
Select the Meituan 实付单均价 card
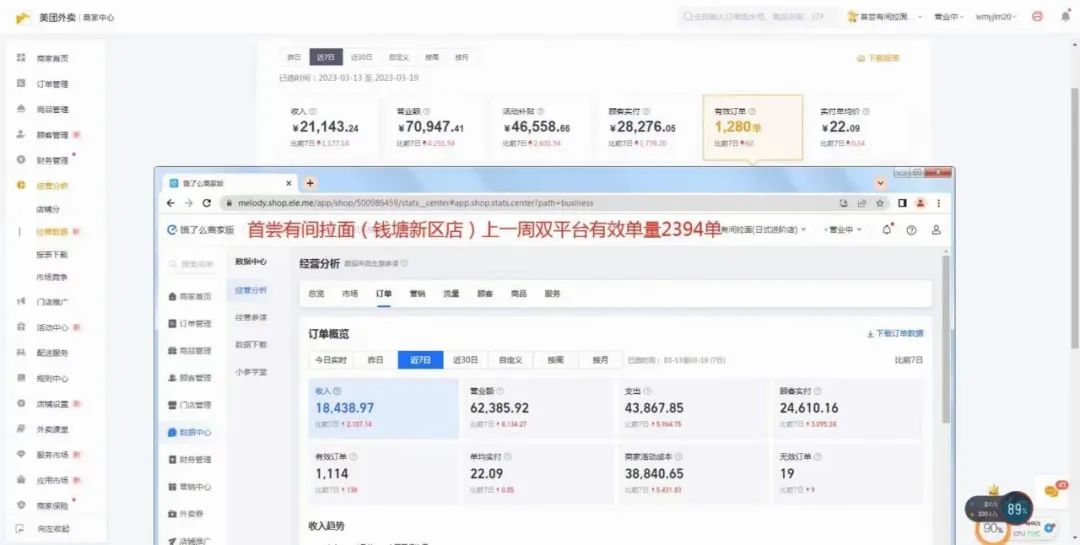858,128
